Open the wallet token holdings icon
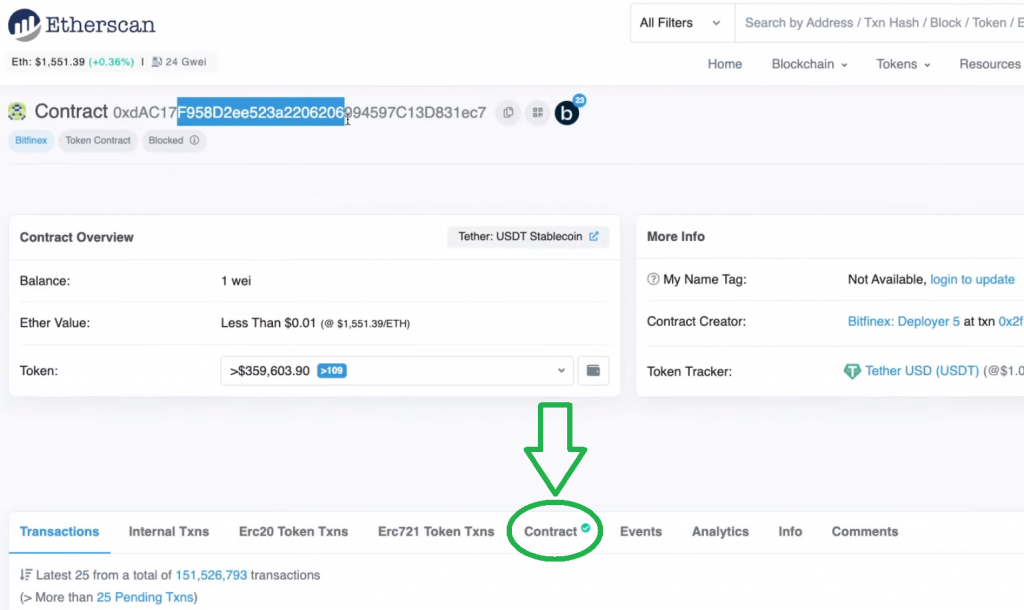 tap(593, 370)
